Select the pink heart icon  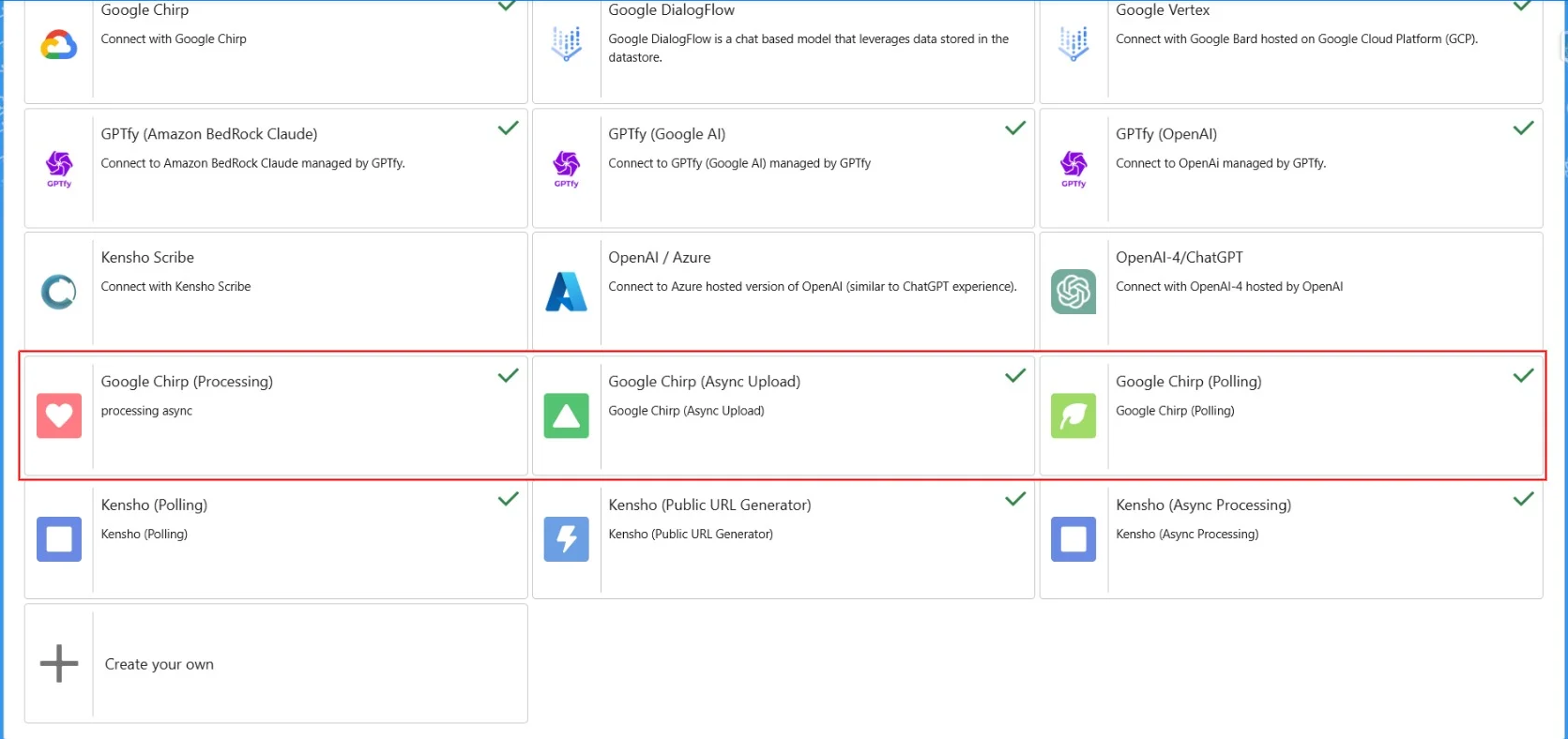[x=59, y=415]
